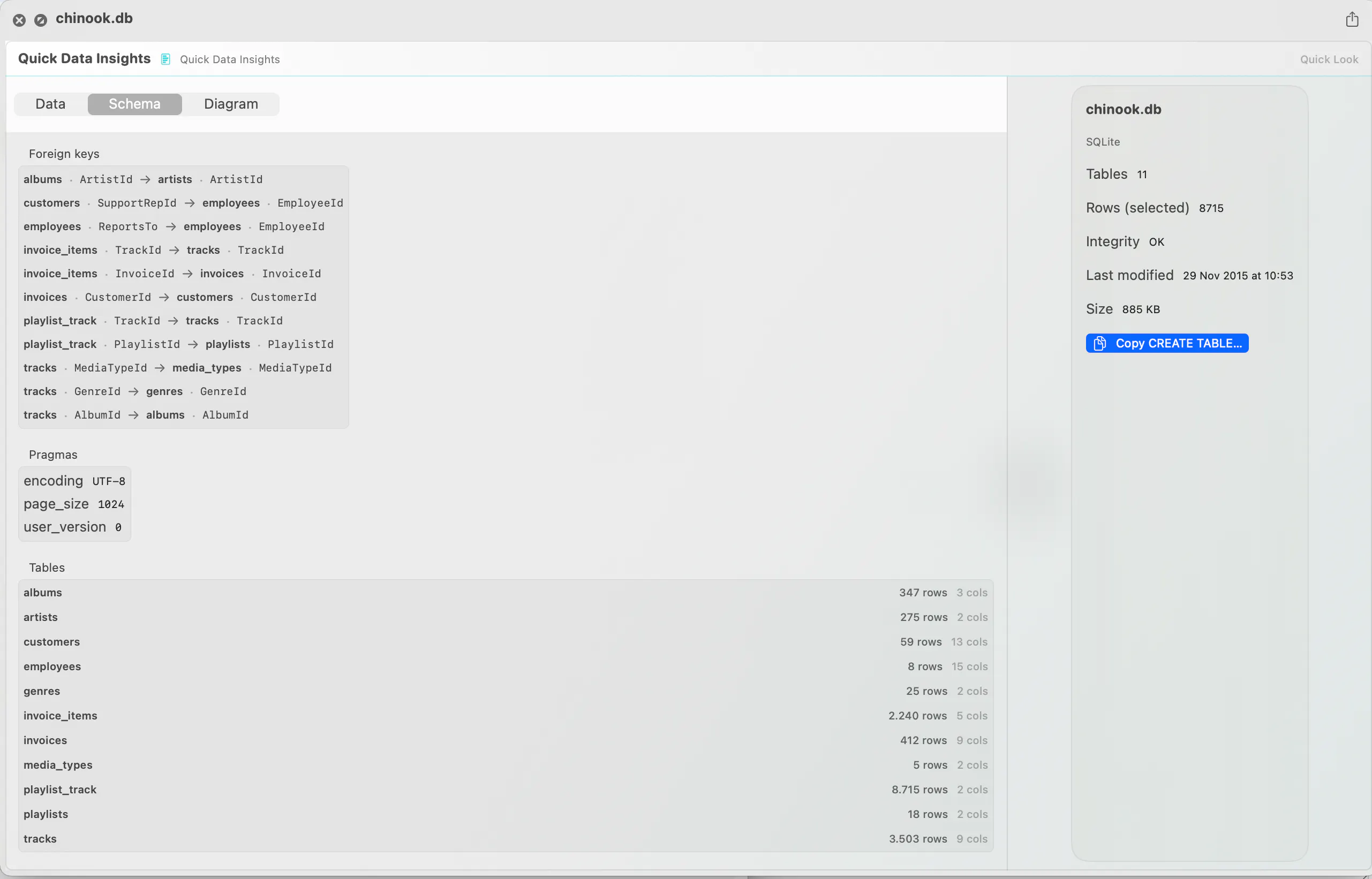Click the SQLite label in sidebar
This screenshot has width=1372, height=879.
pyautogui.click(x=1103, y=141)
